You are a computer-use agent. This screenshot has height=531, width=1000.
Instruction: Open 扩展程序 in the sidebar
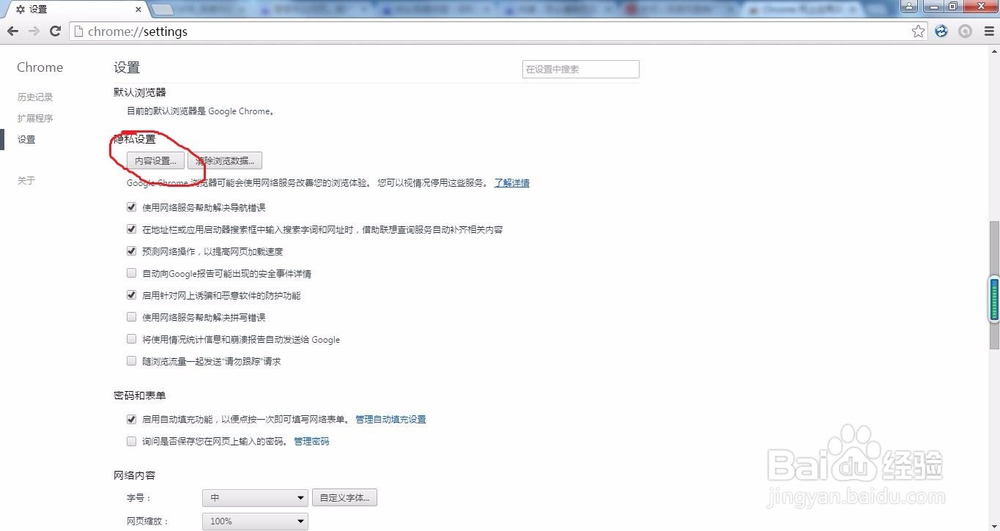click(x=35, y=118)
